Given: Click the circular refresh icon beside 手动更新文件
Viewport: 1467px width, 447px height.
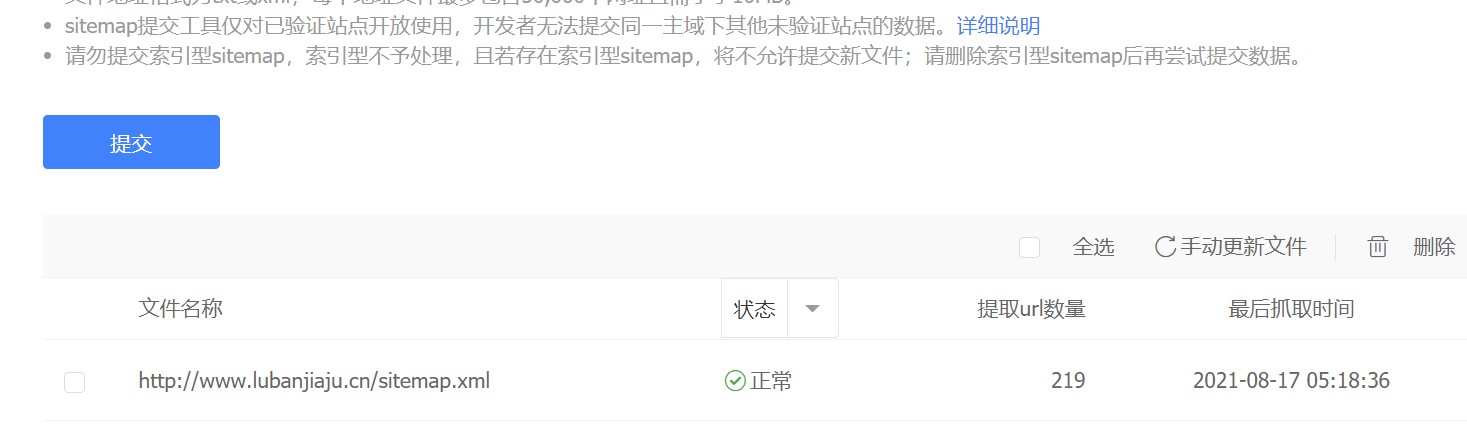Looking at the screenshot, I should (1165, 247).
